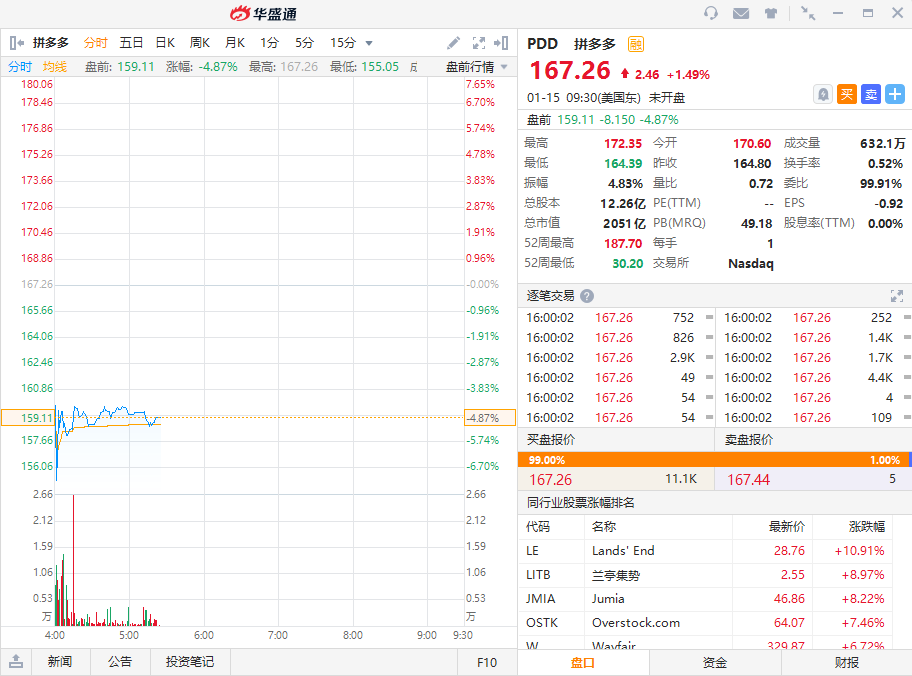The height and width of the screenshot is (676, 912).
Task: Click the -4.87% marker on the right axis
Action: coord(490,418)
